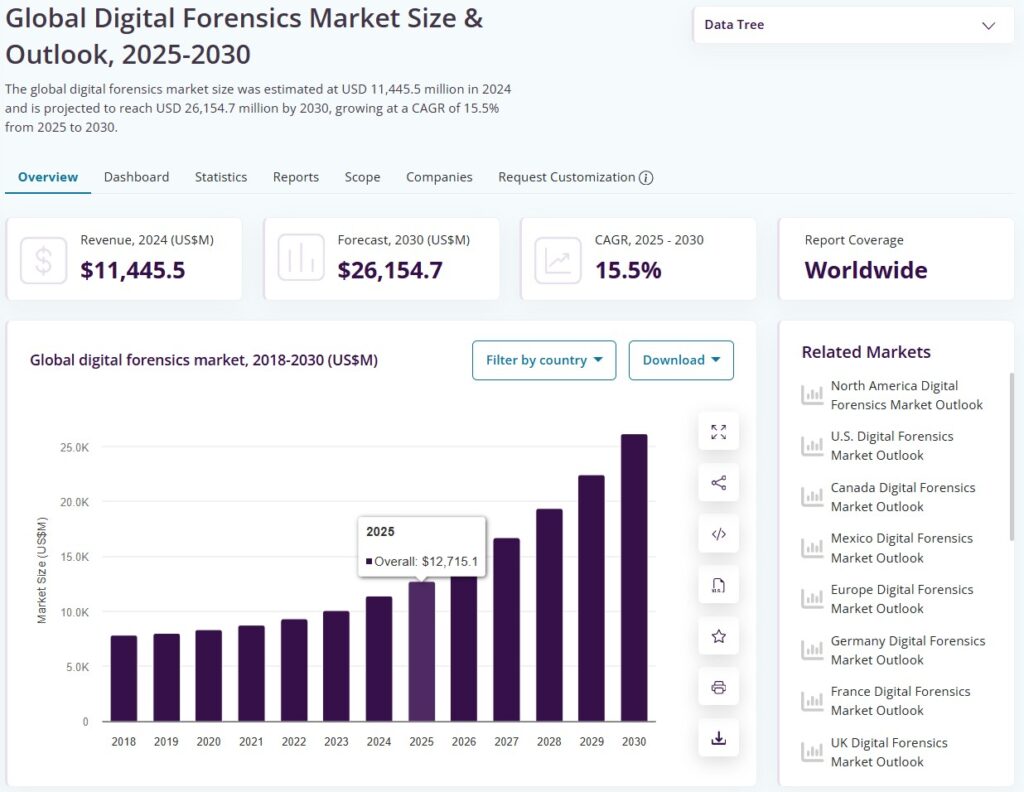Open the embed code icon
The width and height of the screenshot is (1024, 792).
(718, 534)
